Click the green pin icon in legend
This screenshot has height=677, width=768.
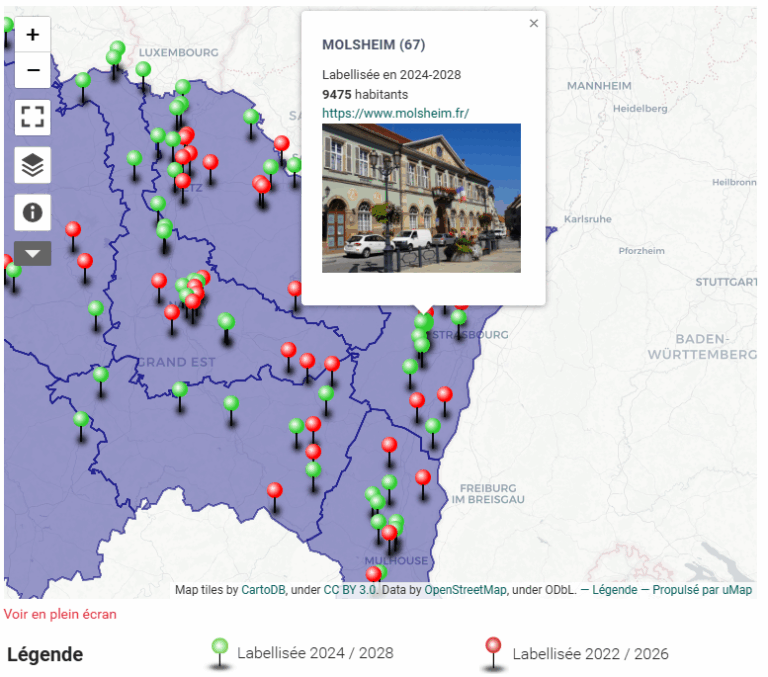coord(219,648)
